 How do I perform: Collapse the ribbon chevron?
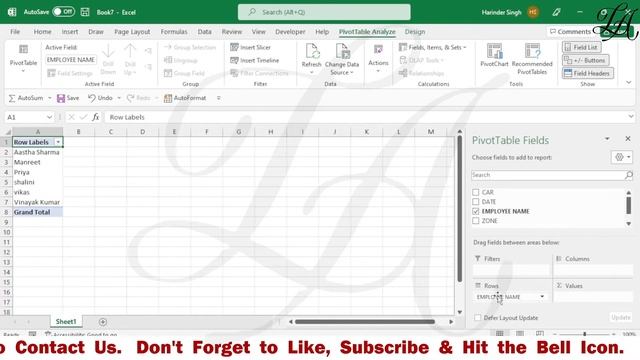click(629, 82)
